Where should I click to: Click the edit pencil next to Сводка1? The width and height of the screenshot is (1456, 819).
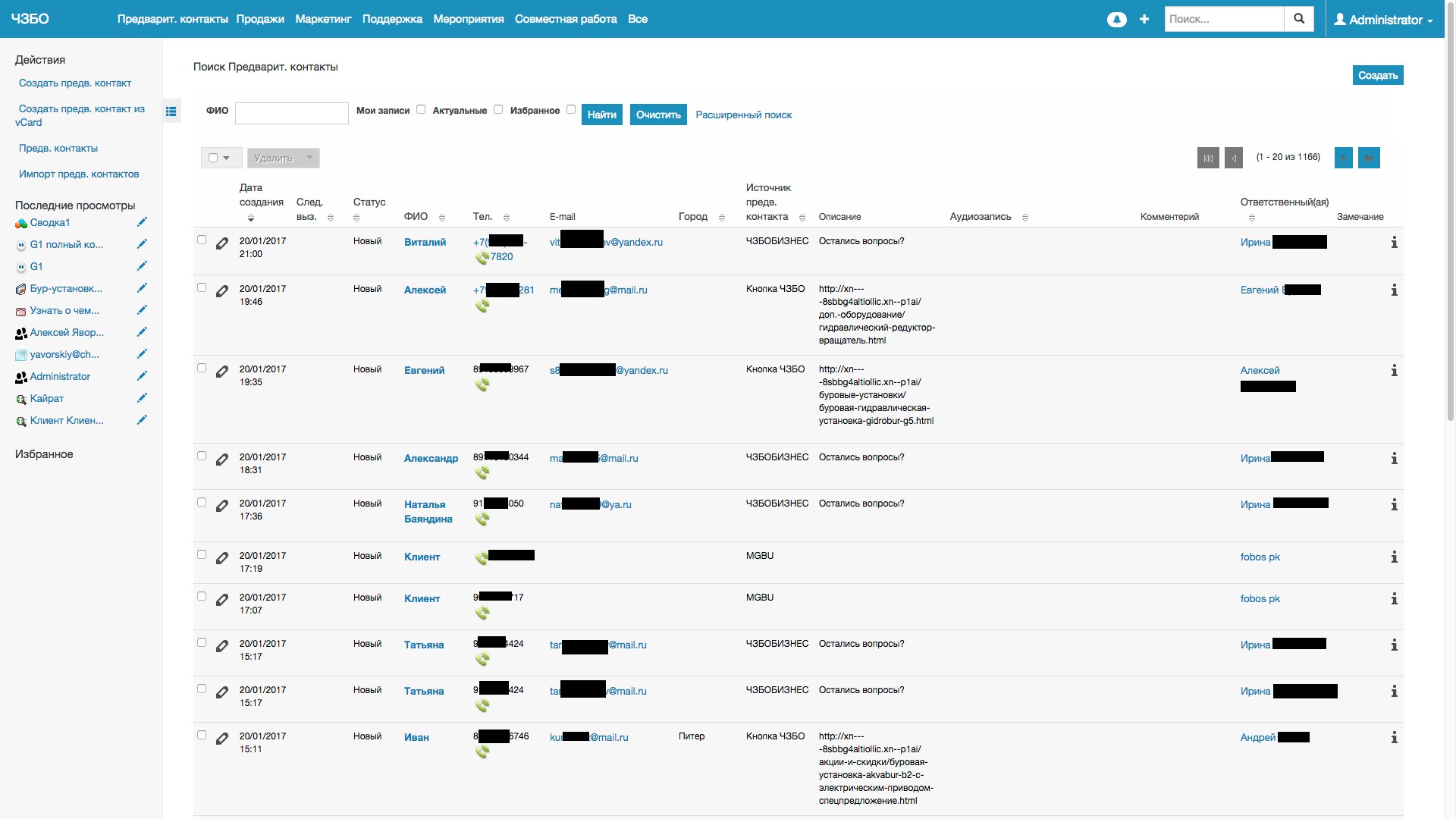(142, 222)
